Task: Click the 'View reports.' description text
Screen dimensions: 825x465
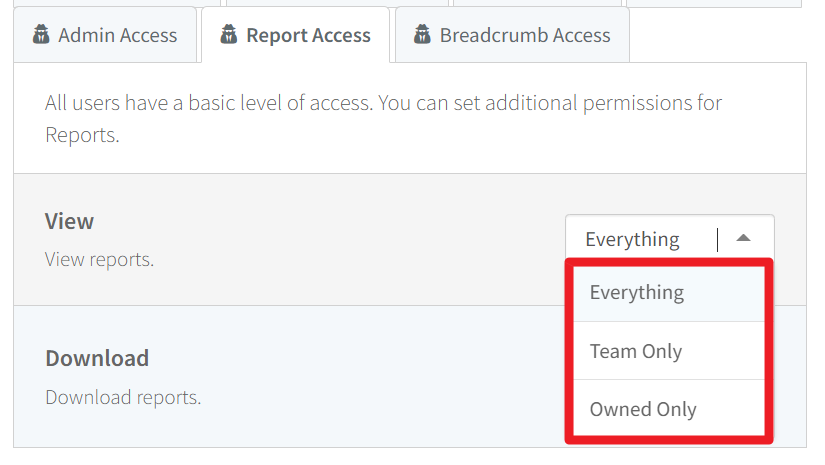Action: (99, 259)
